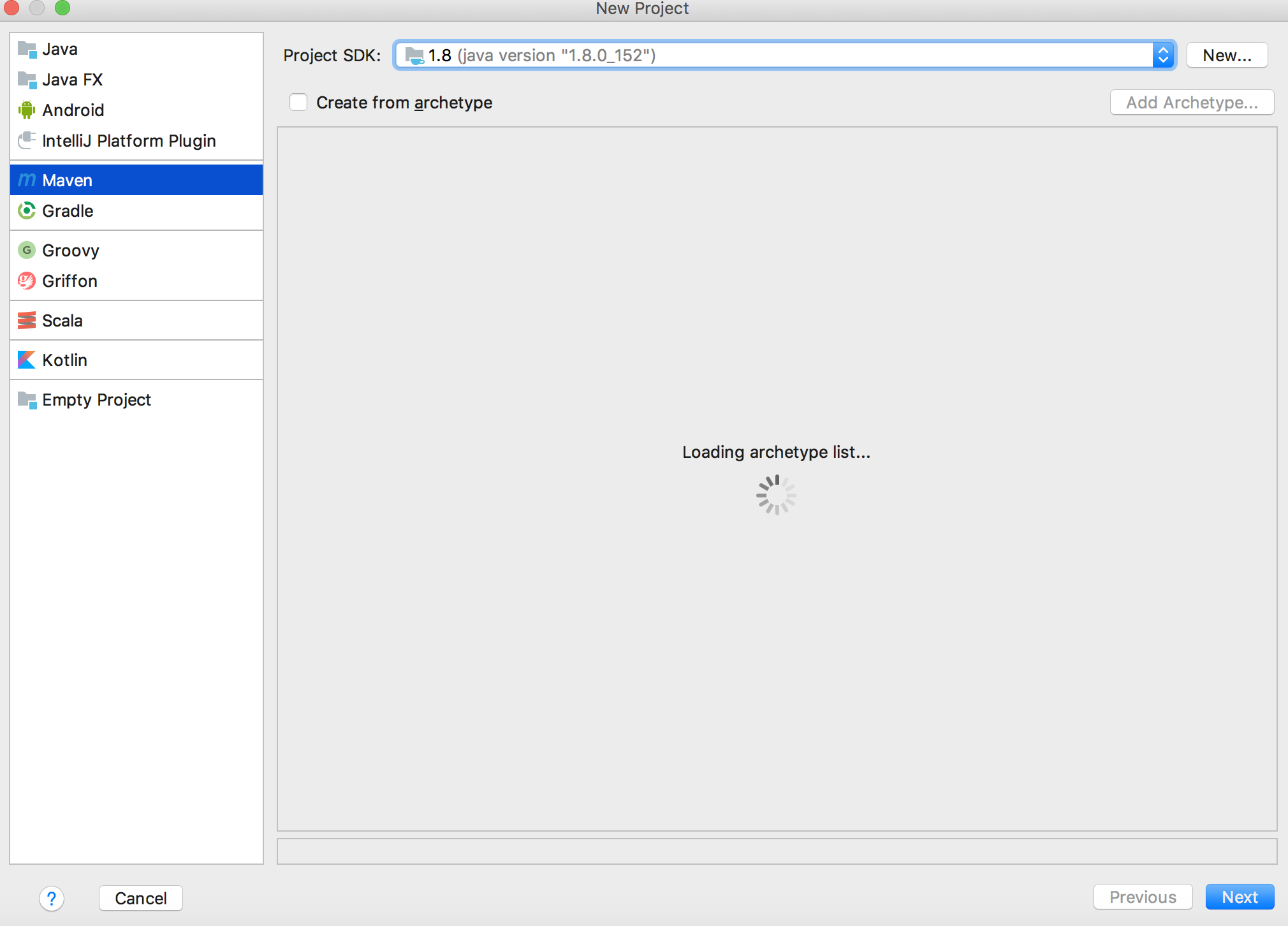
Task: Choose Griffon project type
Action: (x=136, y=281)
